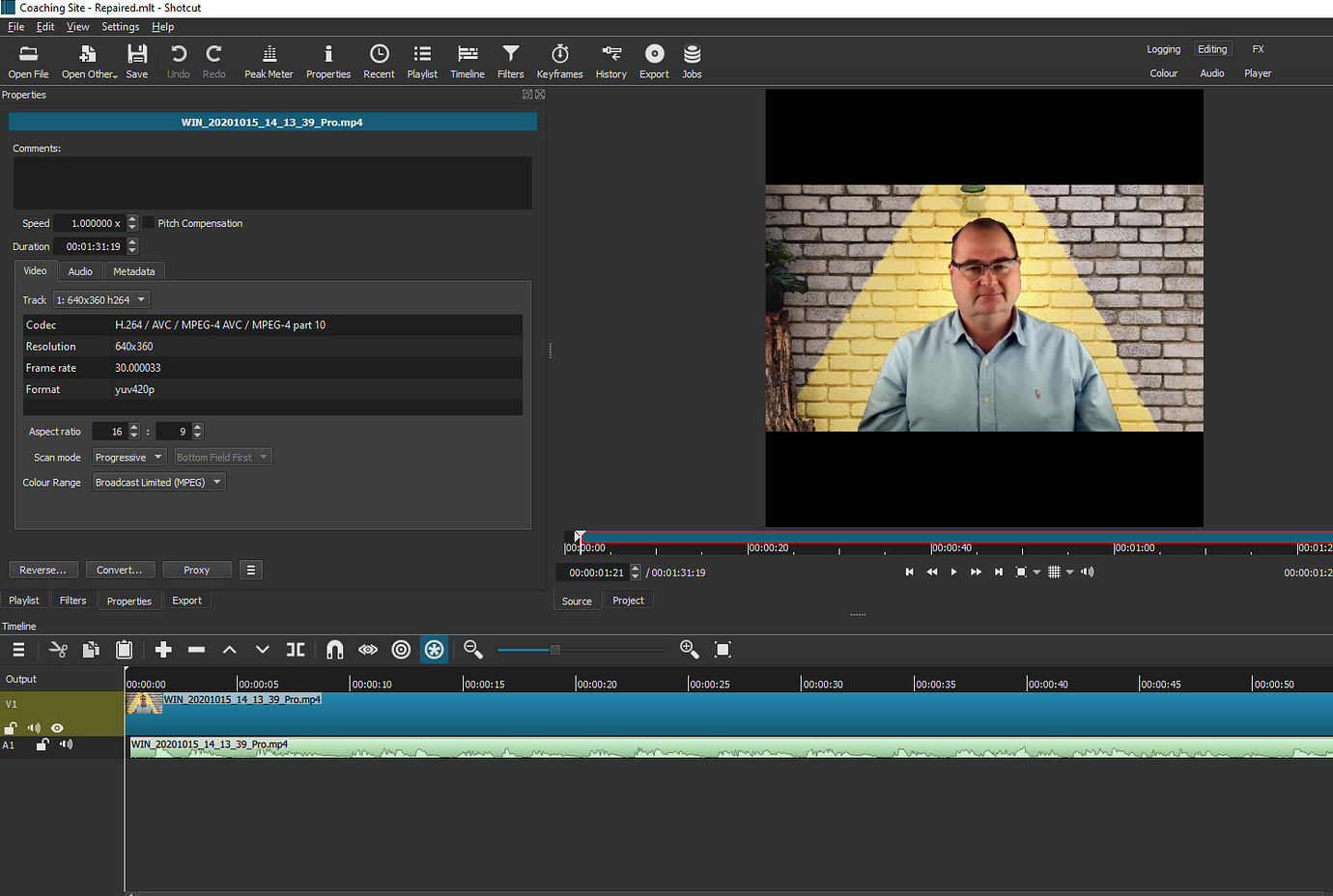
Task: Switch to the Project player tab
Action: (628, 601)
